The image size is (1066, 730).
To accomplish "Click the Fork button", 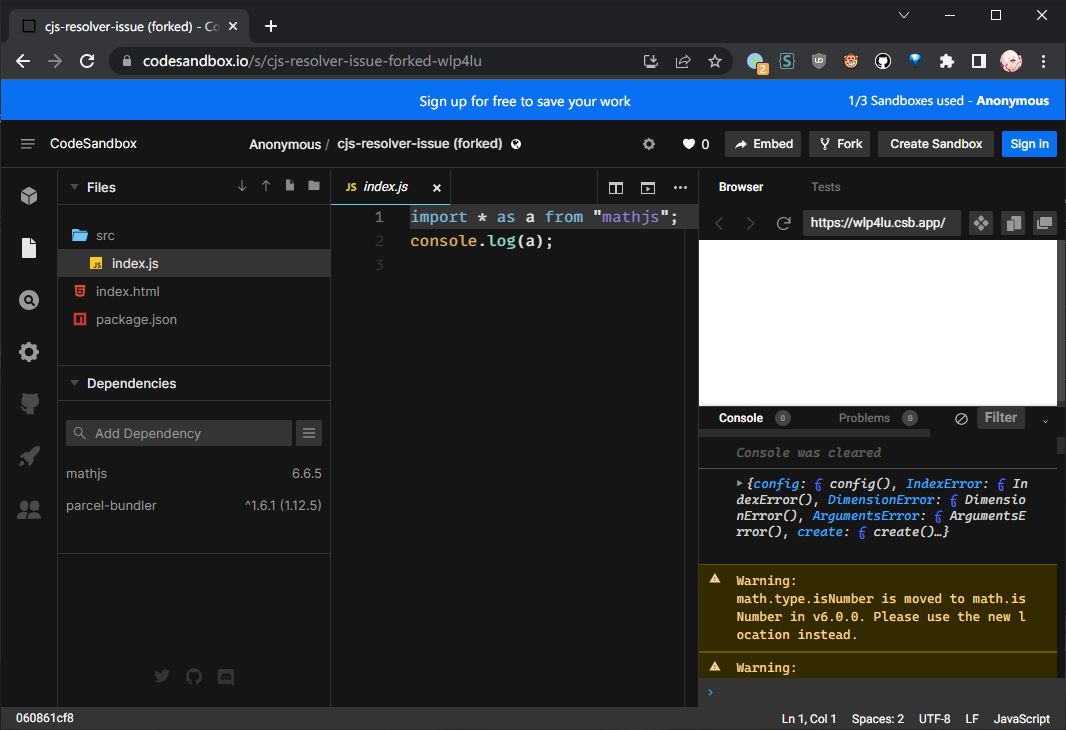I will [839, 144].
